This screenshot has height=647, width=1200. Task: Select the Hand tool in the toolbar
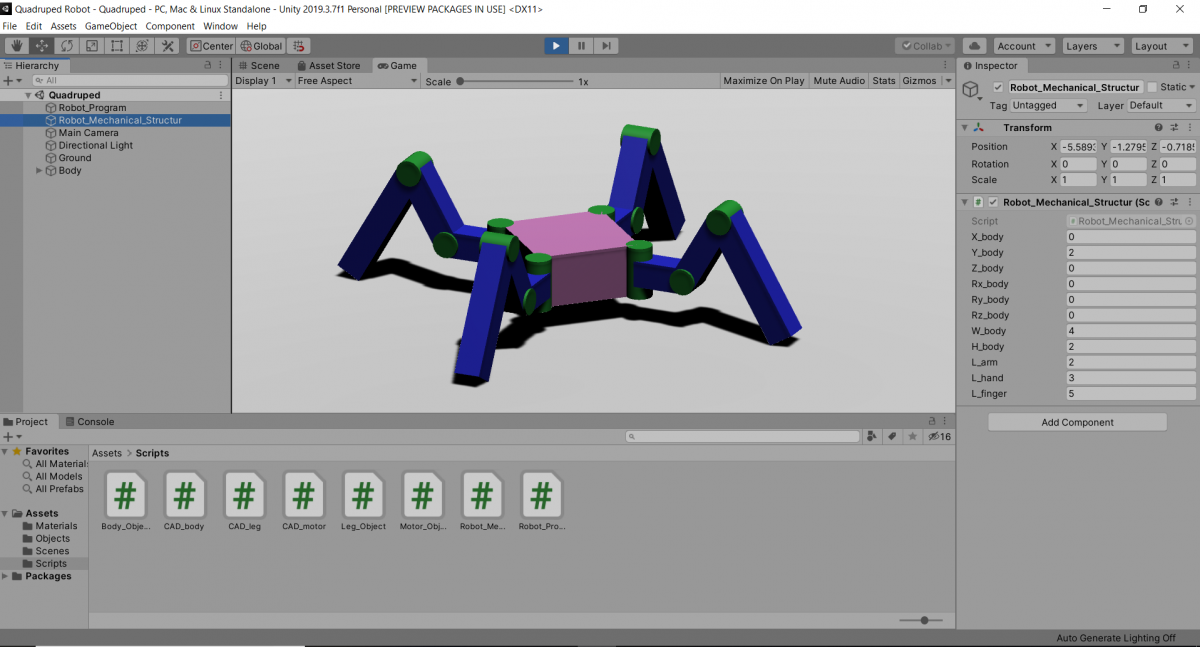pyautogui.click(x=16, y=46)
